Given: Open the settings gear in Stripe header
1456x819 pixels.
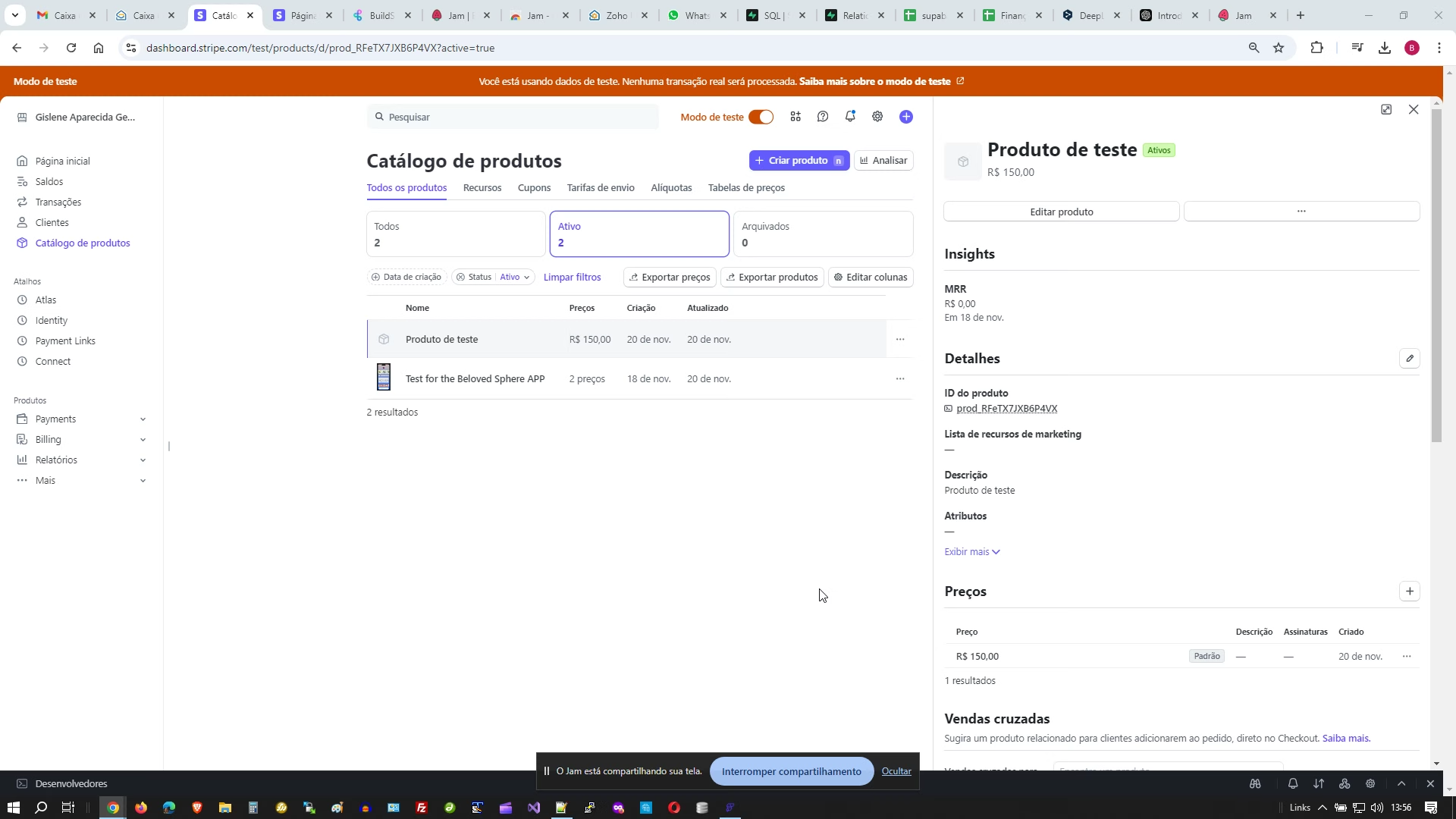Looking at the screenshot, I should [x=877, y=117].
